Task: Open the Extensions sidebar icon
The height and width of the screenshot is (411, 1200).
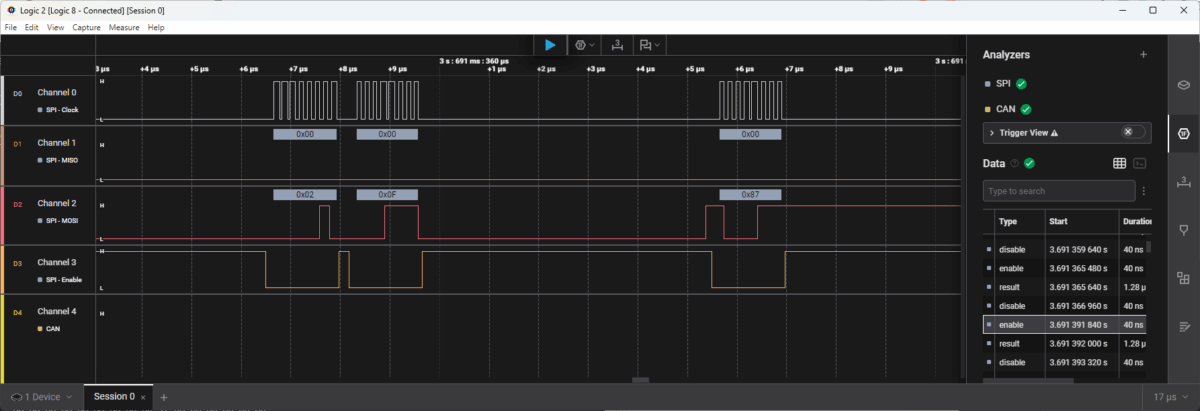Action: click(1183, 277)
